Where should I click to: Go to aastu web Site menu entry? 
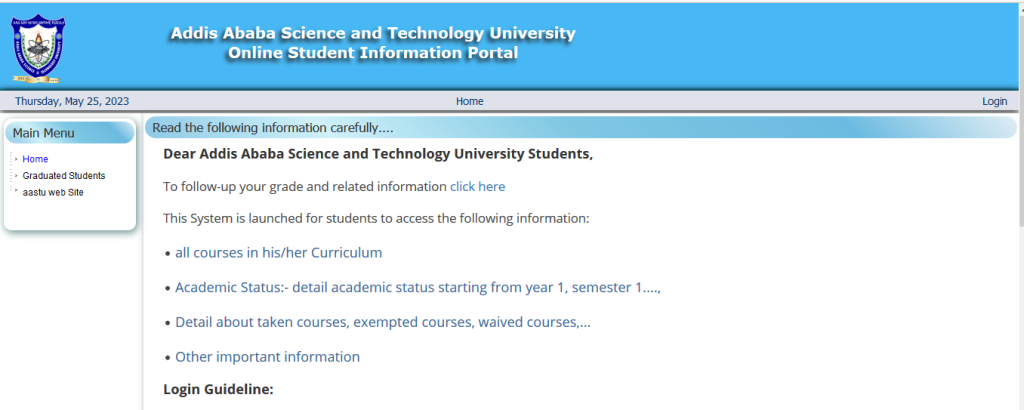pyautogui.click(x=53, y=192)
